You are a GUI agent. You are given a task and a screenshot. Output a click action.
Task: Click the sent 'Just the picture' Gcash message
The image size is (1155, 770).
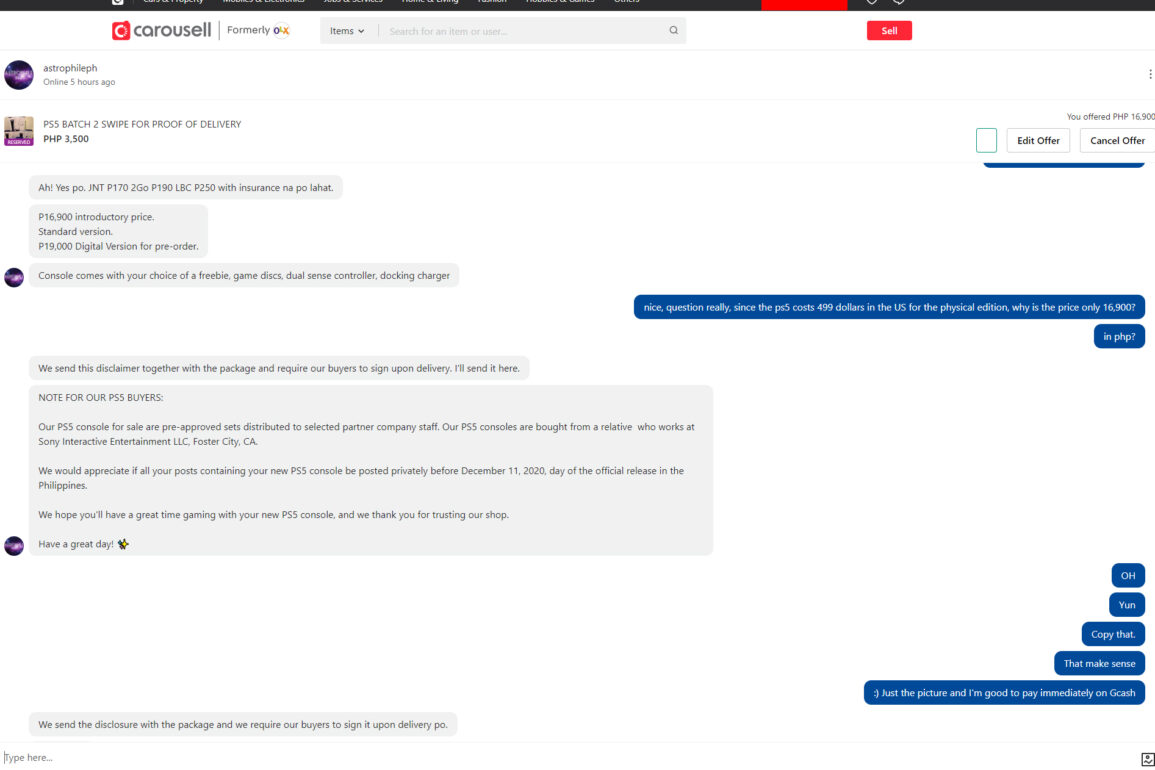(x=1004, y=693)
